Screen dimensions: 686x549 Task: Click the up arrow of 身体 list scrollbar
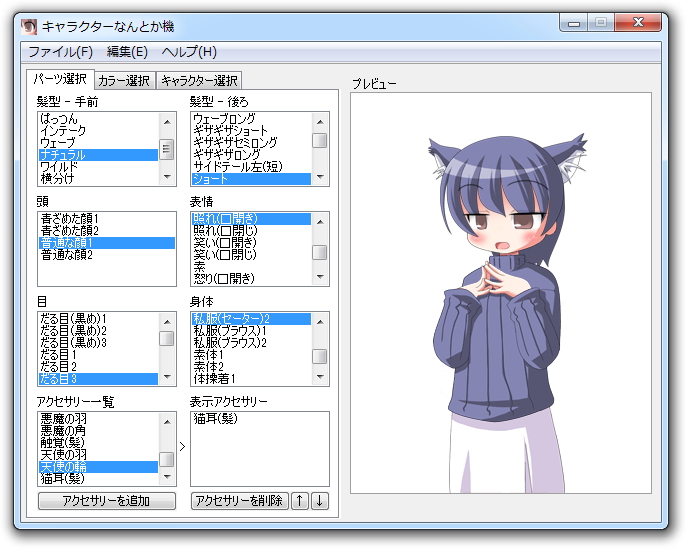320,322
